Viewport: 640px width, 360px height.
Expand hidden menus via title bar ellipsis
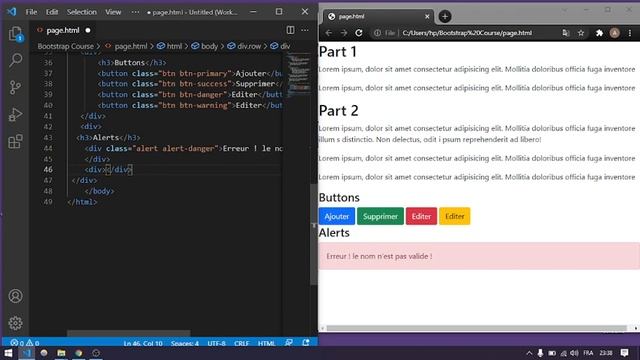click(135, 12)
